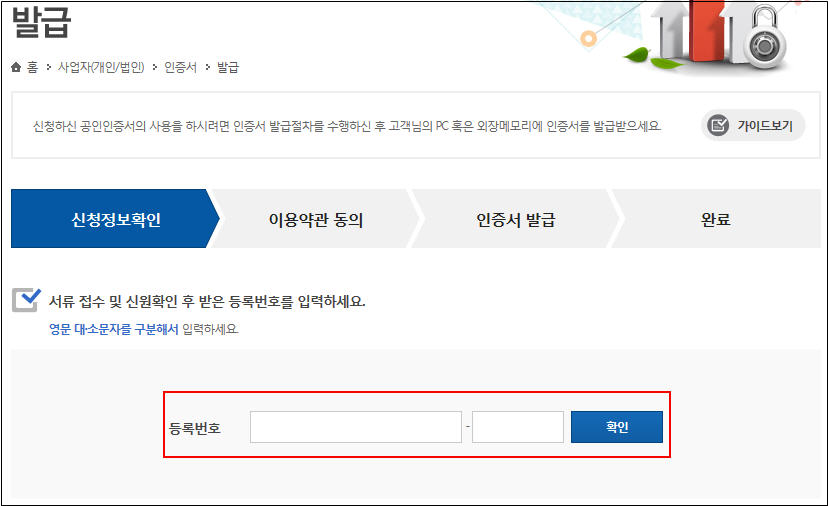The image size is (828, 506).
Task: Select the 완료 step tab
Action: pyautogui.click(x=716, y=219)
